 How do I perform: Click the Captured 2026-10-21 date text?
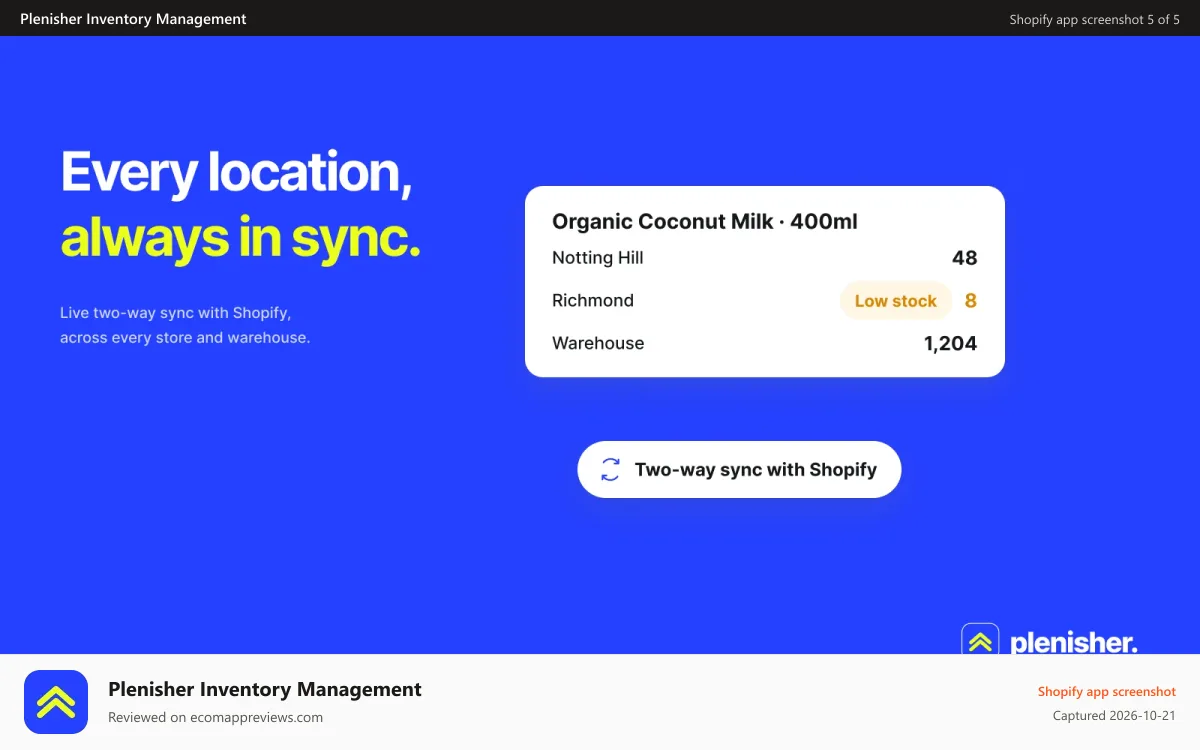pyautogui.click(x=1115, y=716)
